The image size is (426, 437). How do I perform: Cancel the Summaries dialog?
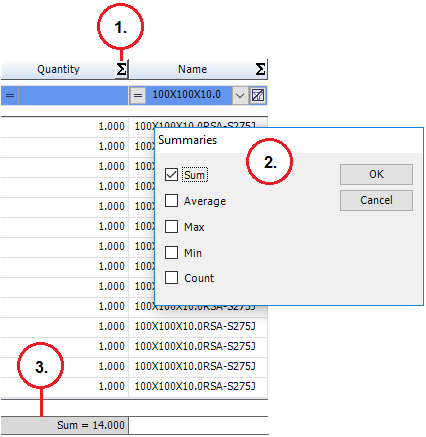coord(376,200)
